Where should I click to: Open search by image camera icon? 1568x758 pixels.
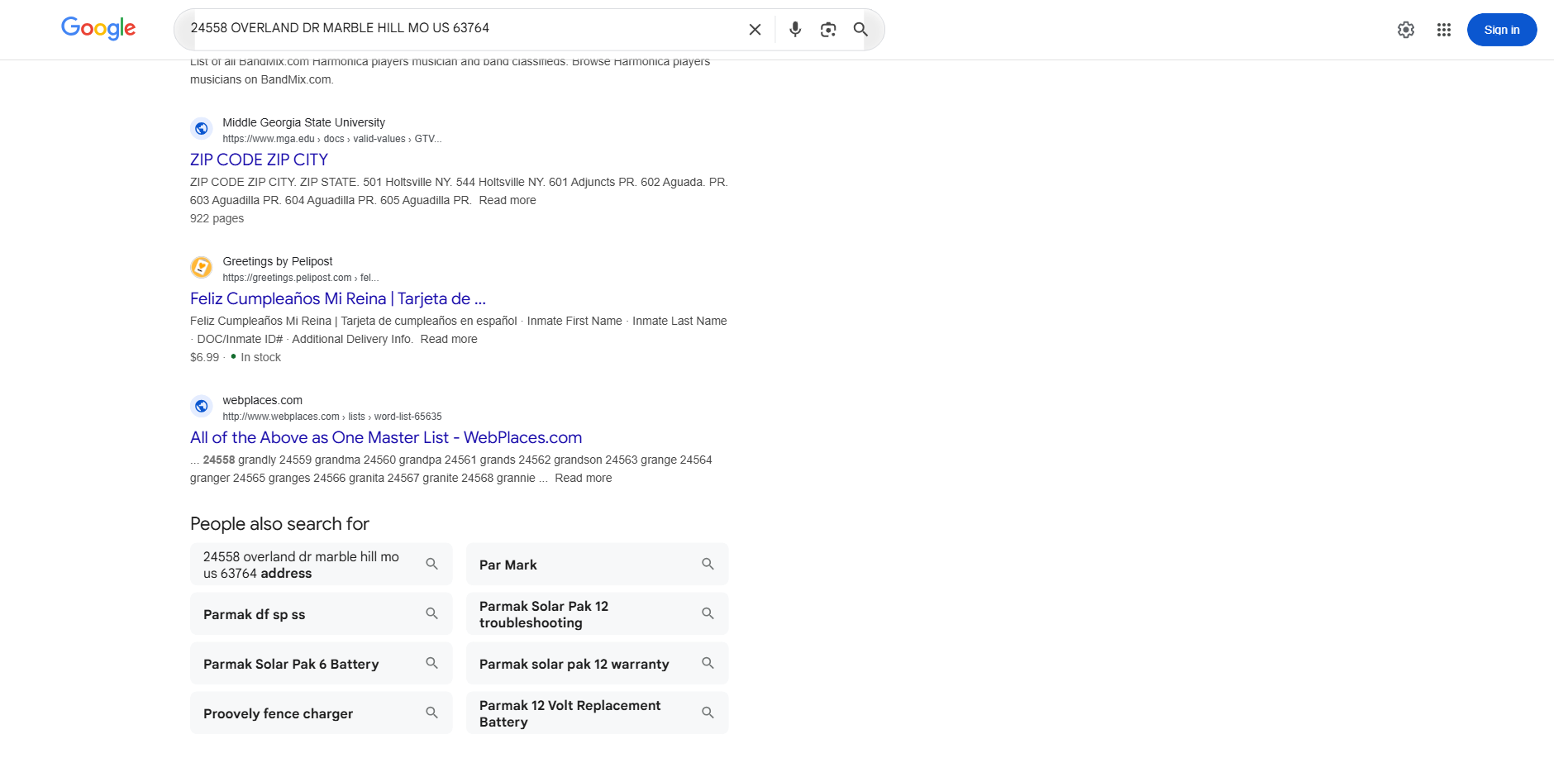(828, 30)
